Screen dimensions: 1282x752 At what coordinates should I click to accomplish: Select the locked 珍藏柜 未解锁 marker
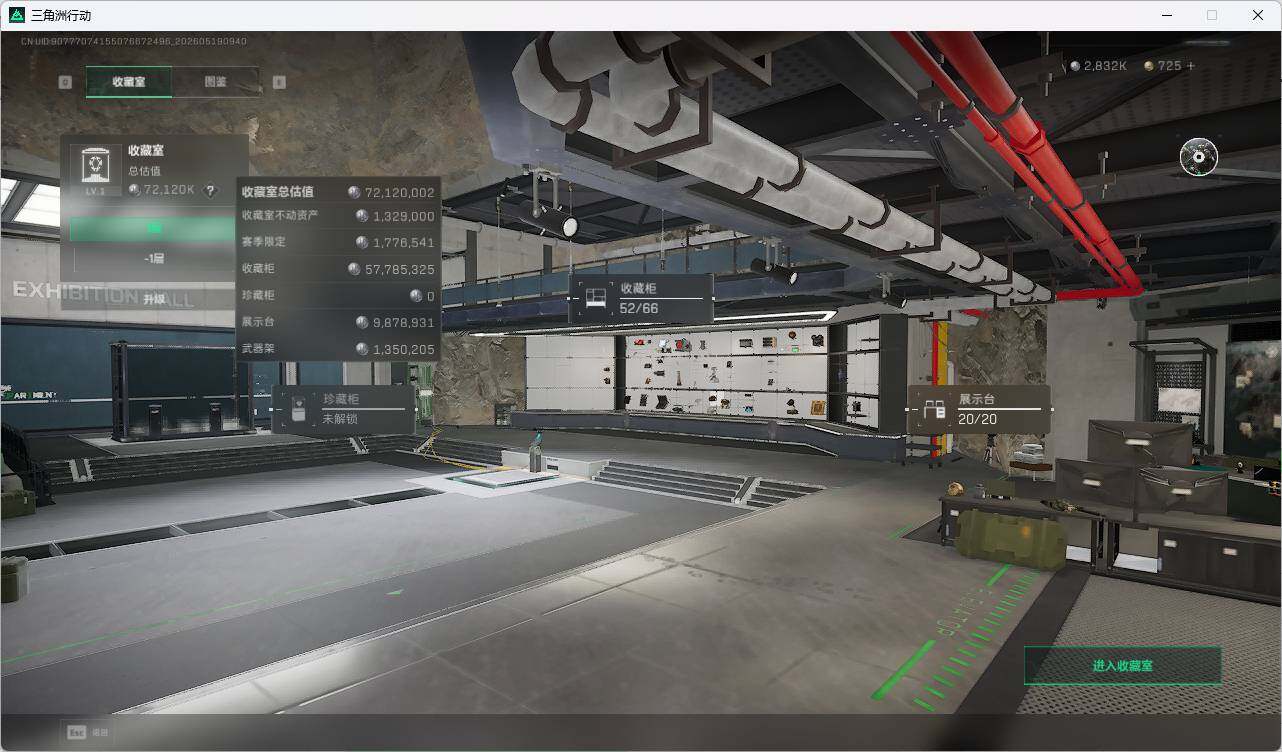click(343, 409)
